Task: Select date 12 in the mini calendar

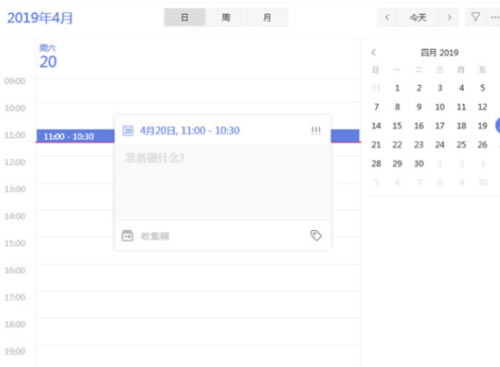Action: [x=482, y=107]
